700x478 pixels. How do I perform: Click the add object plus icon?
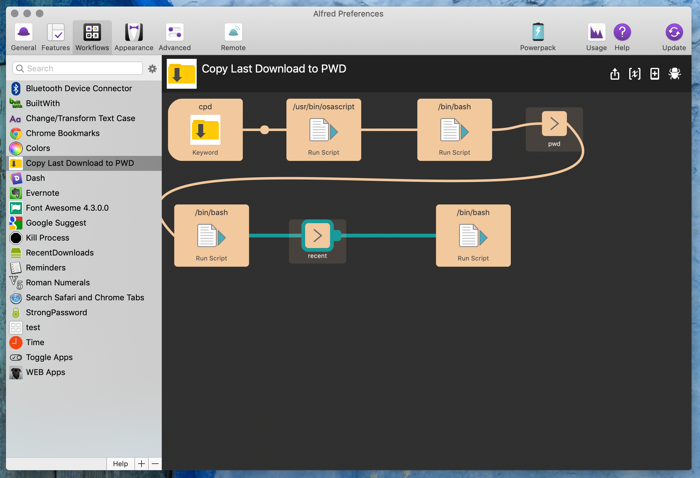(x=654, y=74)
